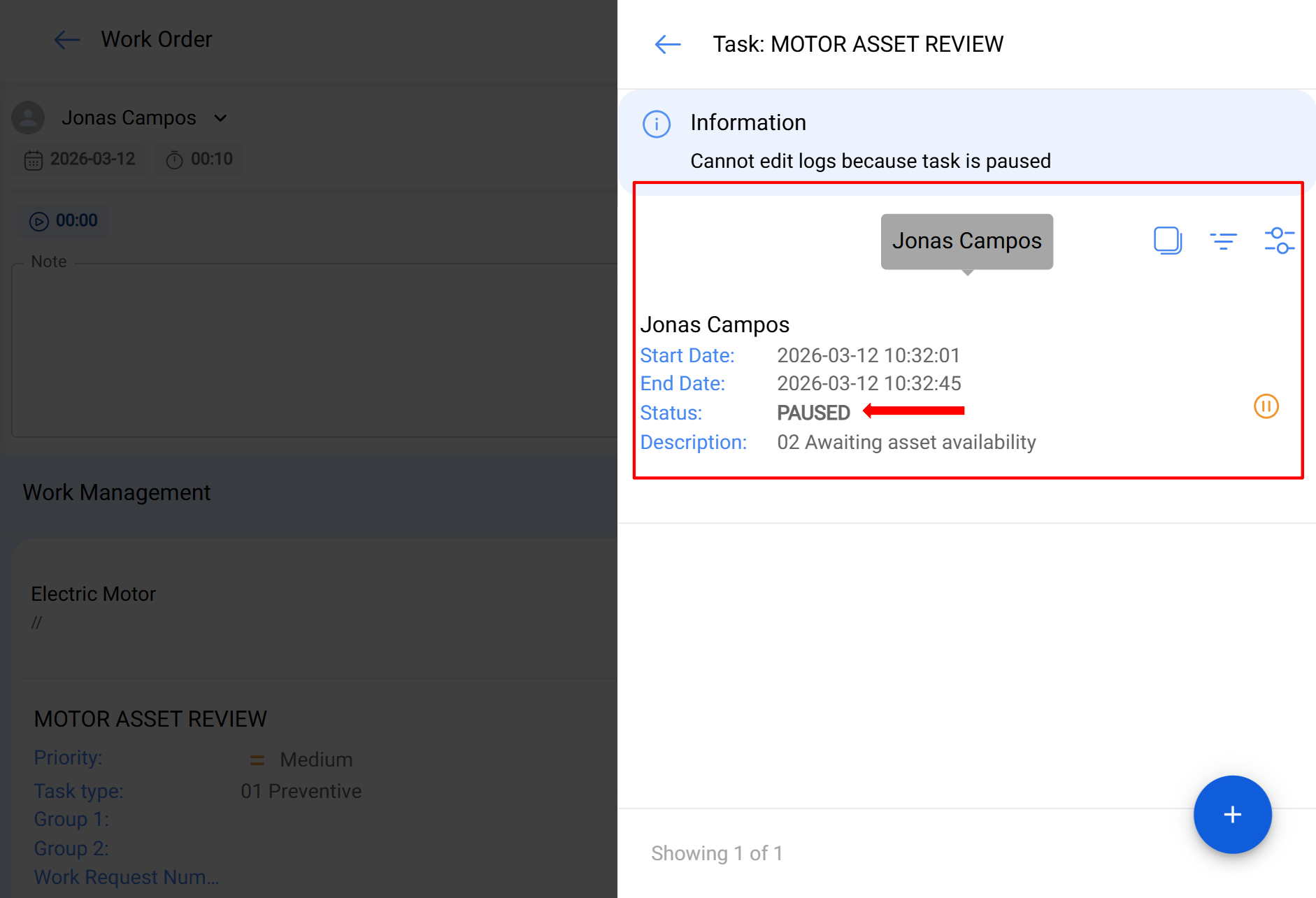This screenshot has height=898, width=1316.
Task: Start the 00:00 timer play button
Action: [x=39, y=222]
